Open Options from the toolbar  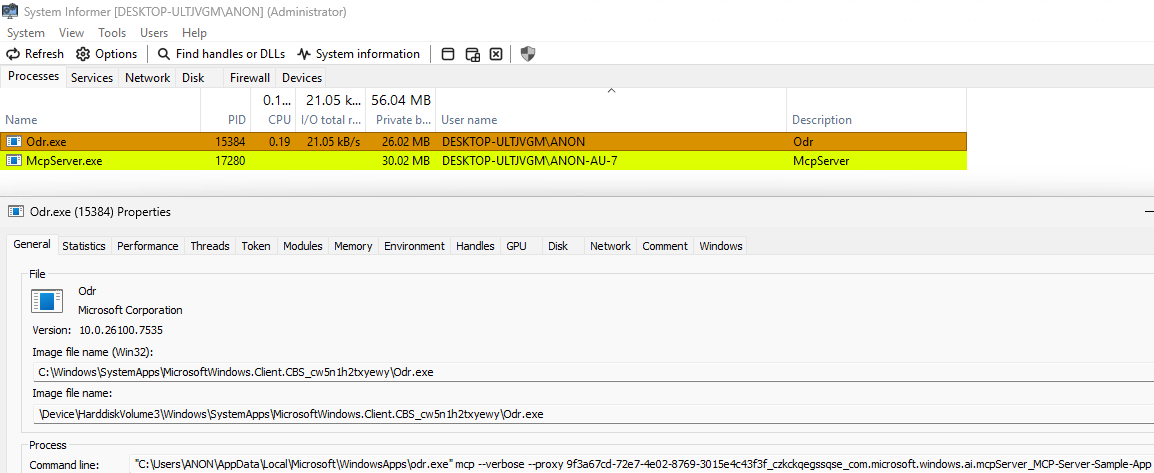(107, 54)
